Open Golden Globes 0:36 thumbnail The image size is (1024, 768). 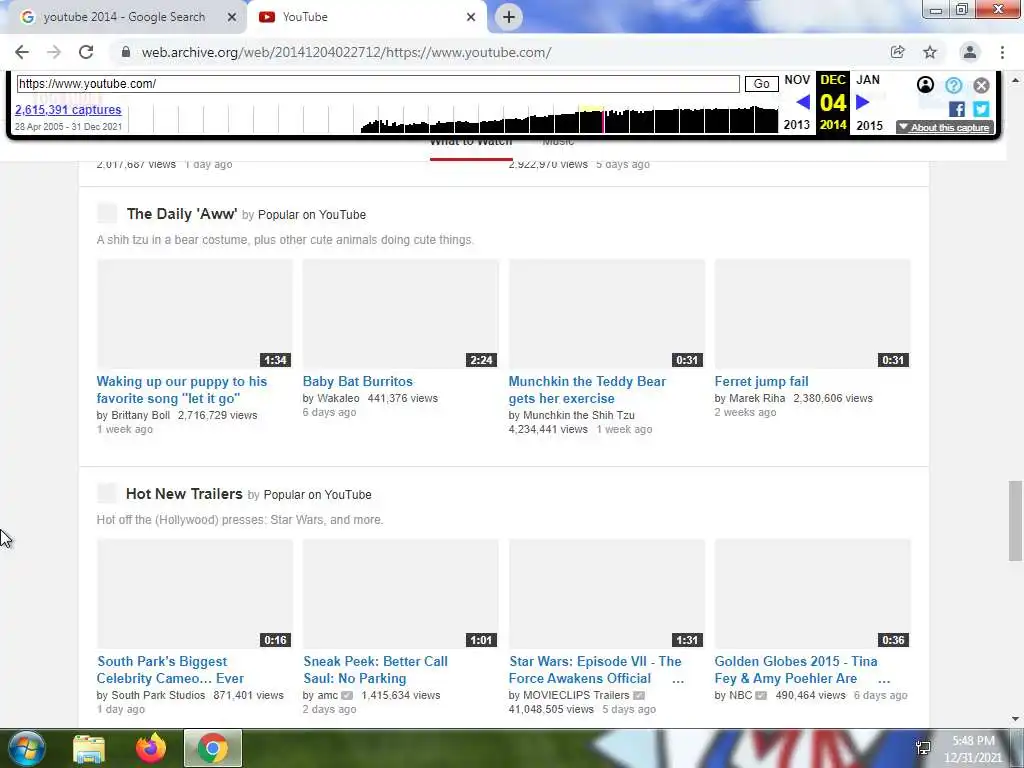(812, 594)
